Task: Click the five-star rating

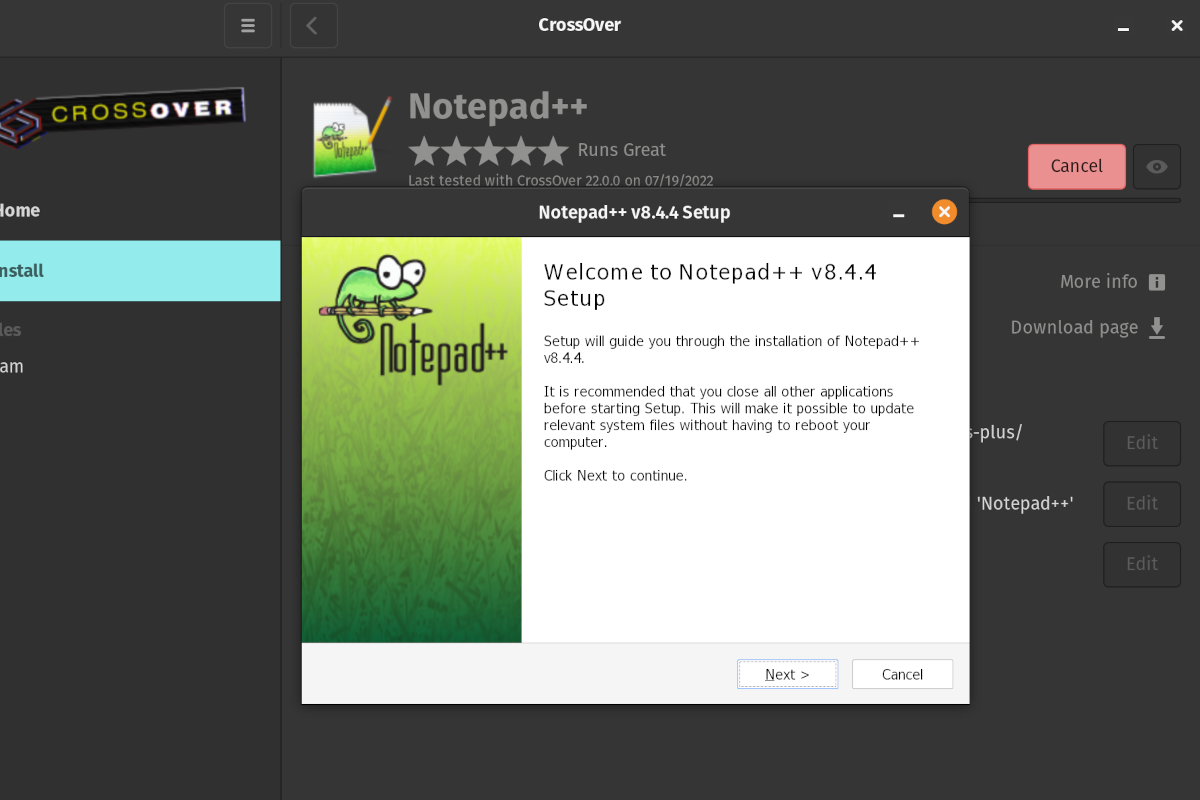Action: pyautogui.click(x=488, y=151)
